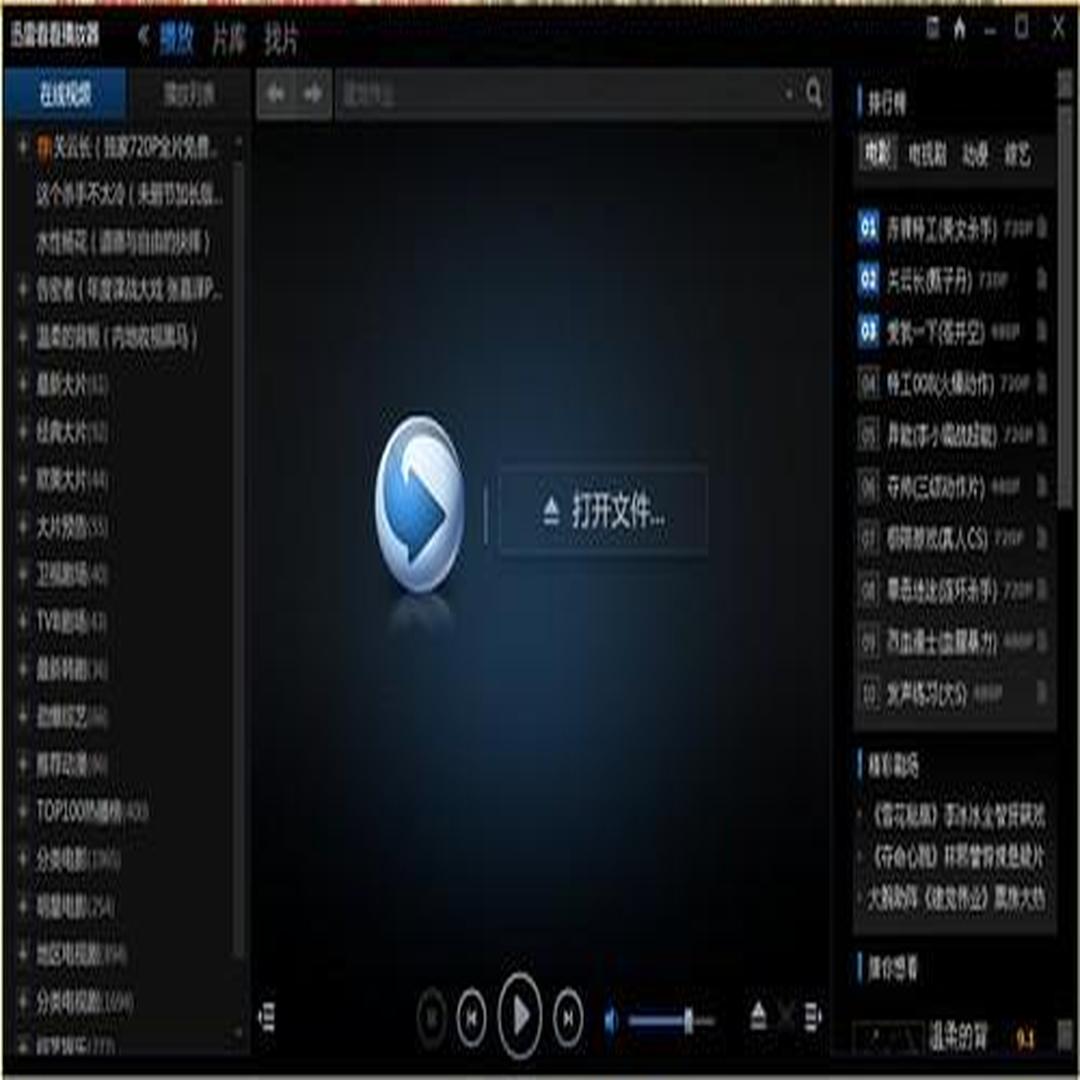The image size is (1080, 1080).
Task: Click the large play button
Action: pos(520,1015)
